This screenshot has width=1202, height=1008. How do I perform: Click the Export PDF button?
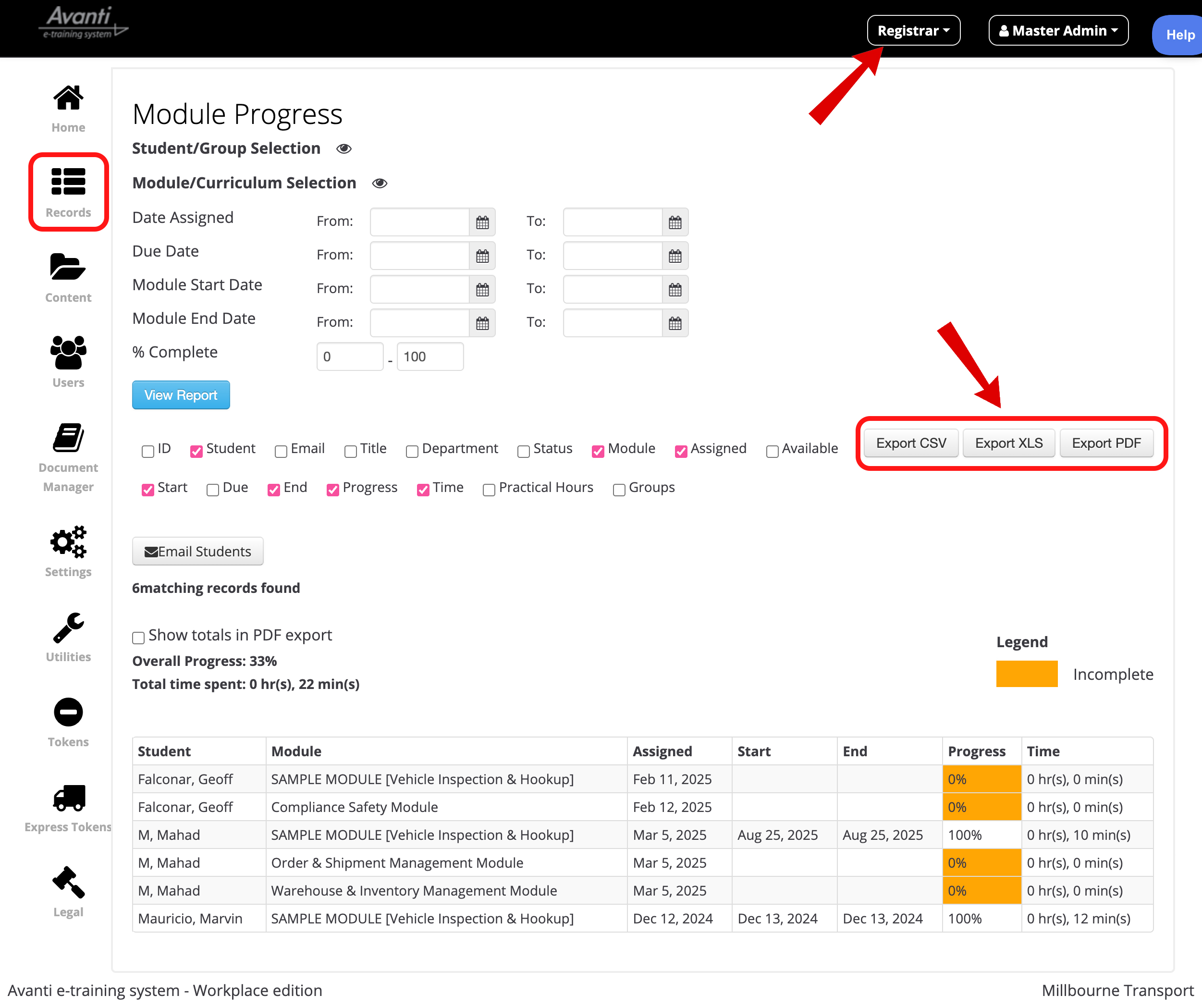click(1106, 443)
